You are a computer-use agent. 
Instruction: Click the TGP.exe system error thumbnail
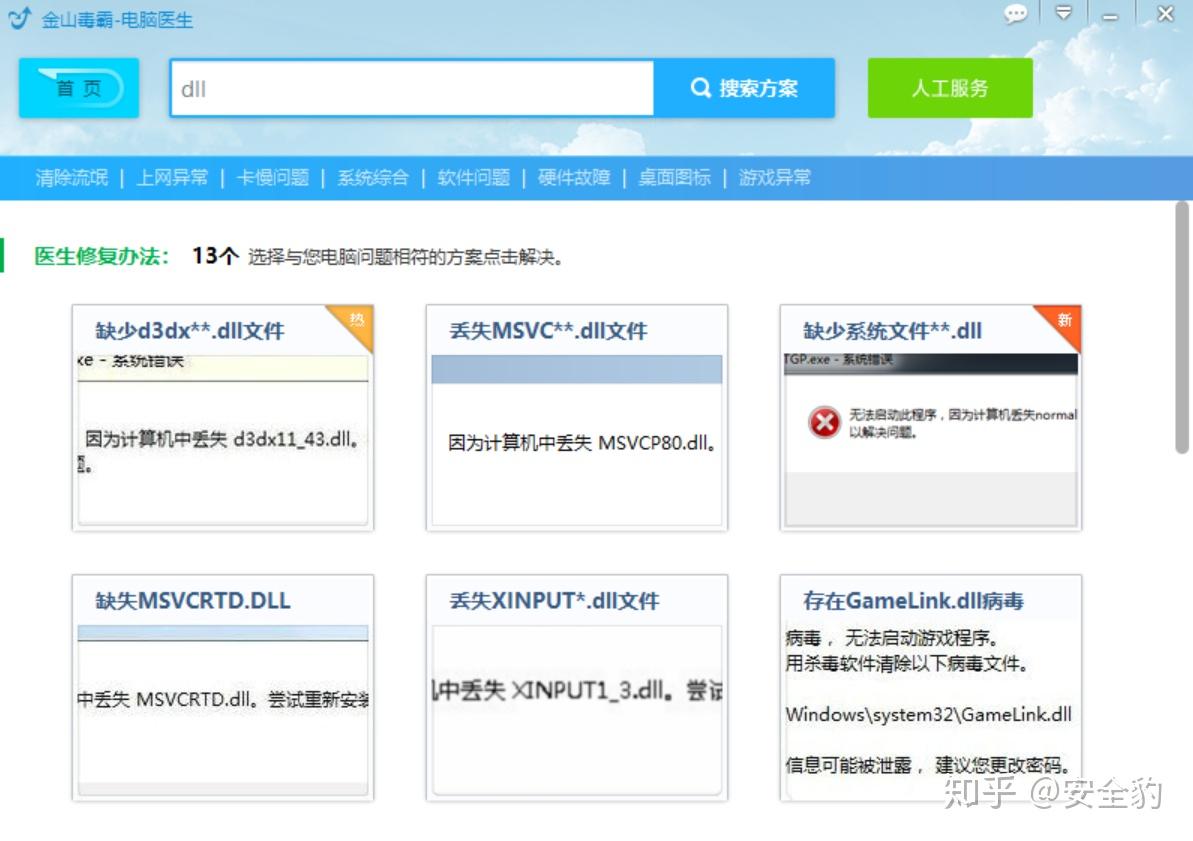coord(931,439)
